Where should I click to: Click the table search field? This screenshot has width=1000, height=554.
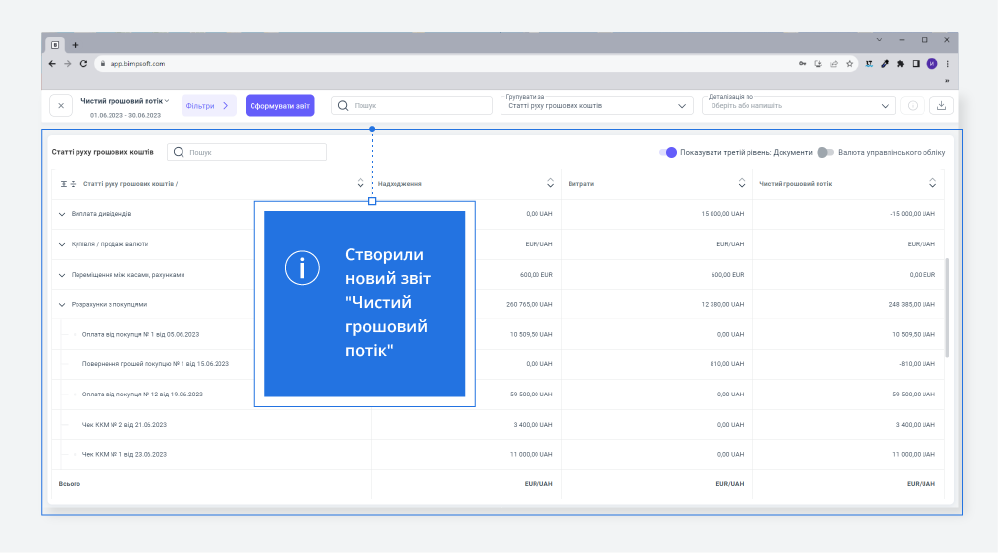[x=248, y=152]
